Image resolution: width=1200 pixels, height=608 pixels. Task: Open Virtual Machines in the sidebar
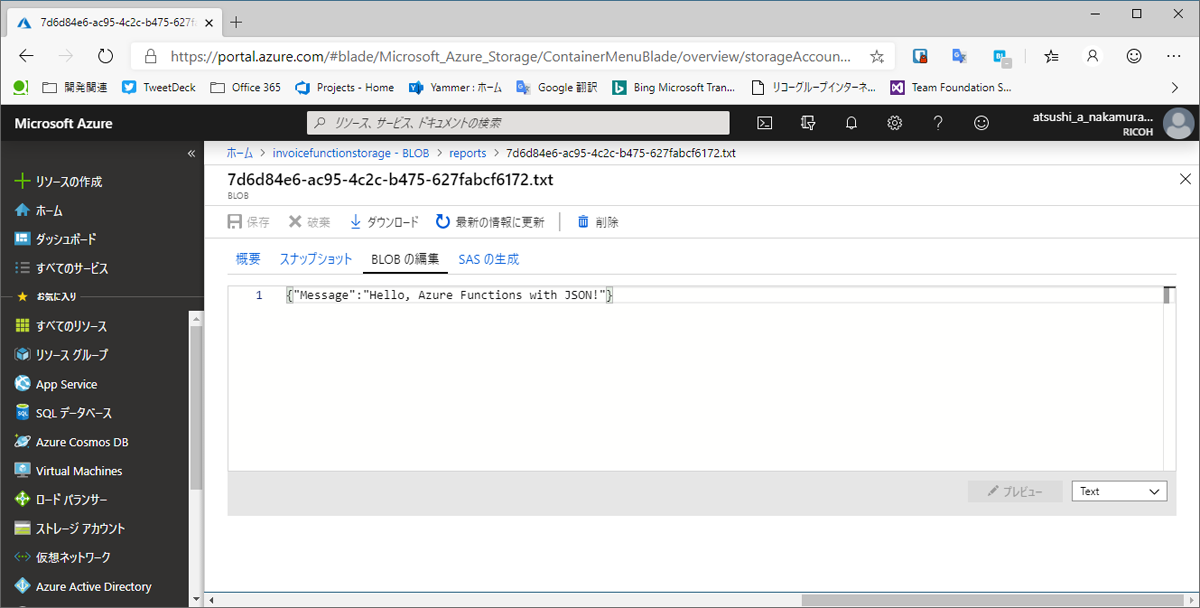pos(68,471)
